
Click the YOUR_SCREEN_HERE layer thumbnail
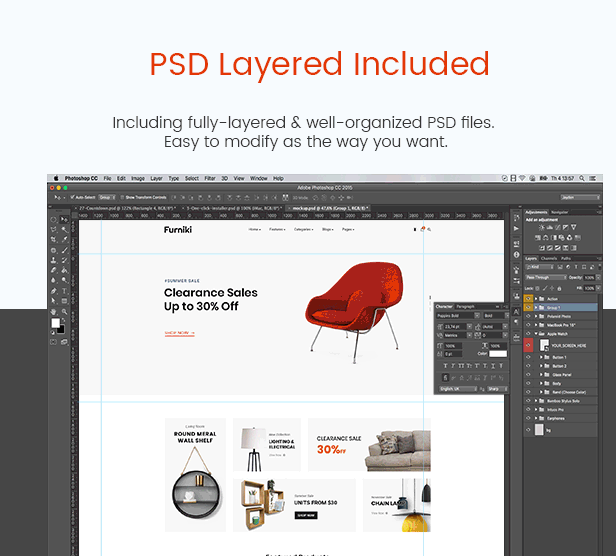[544, 345]
